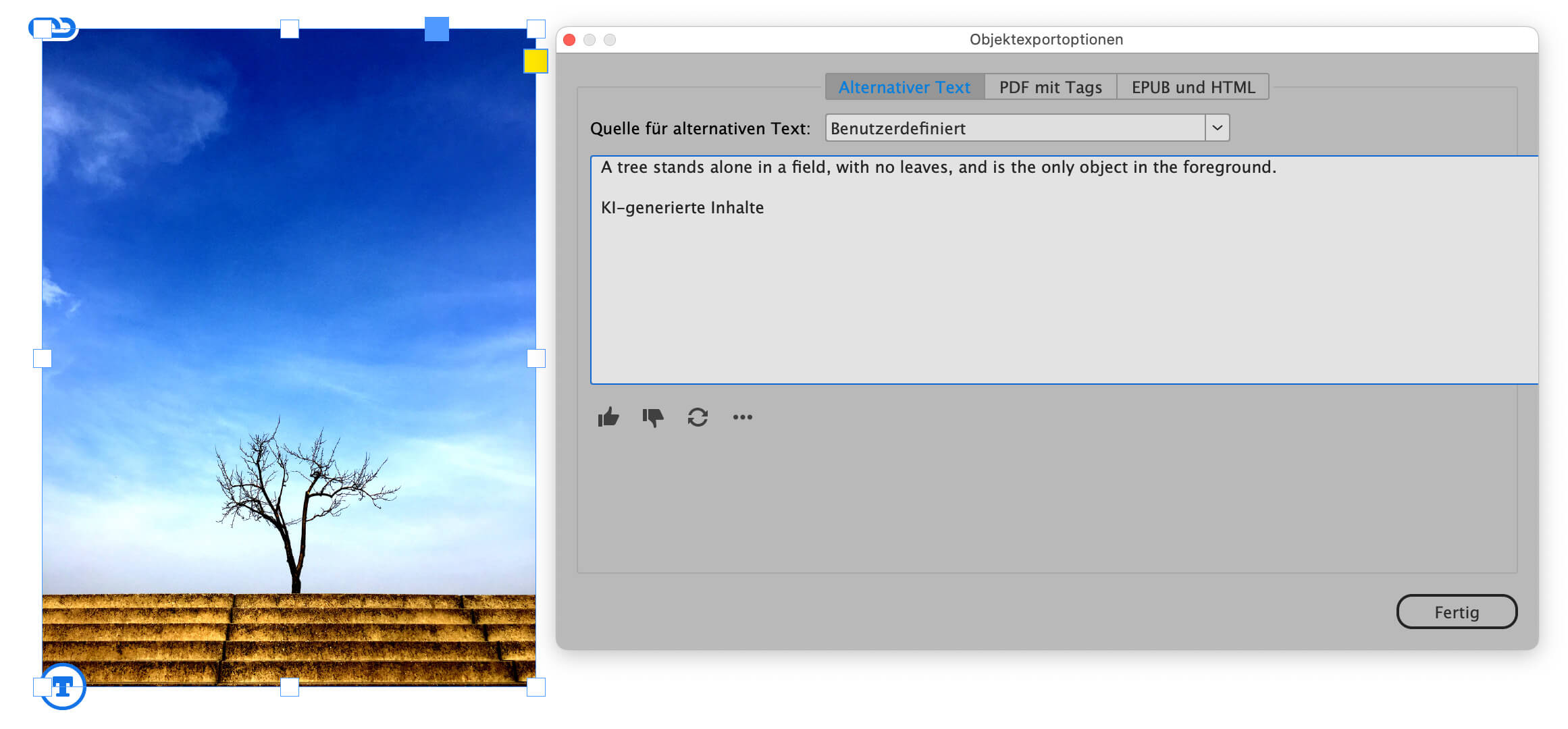
Task: Click the right middle frame handle
Action: pyautogui.click(x=536, y=358)
